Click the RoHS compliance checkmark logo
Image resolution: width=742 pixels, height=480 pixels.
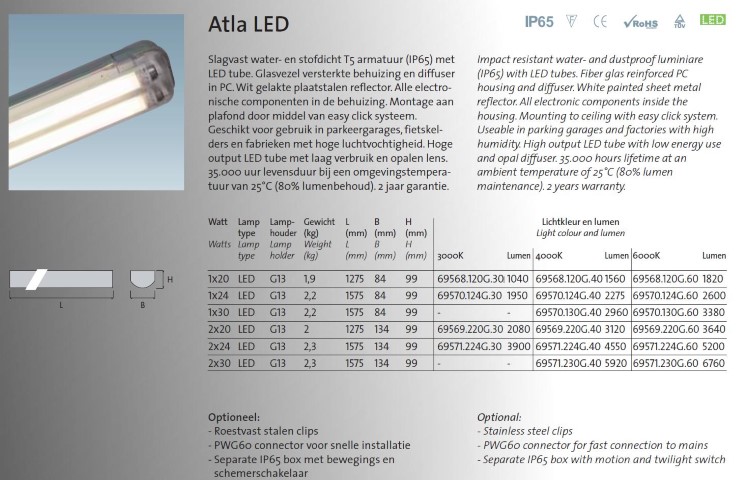(x=641, y=22)
